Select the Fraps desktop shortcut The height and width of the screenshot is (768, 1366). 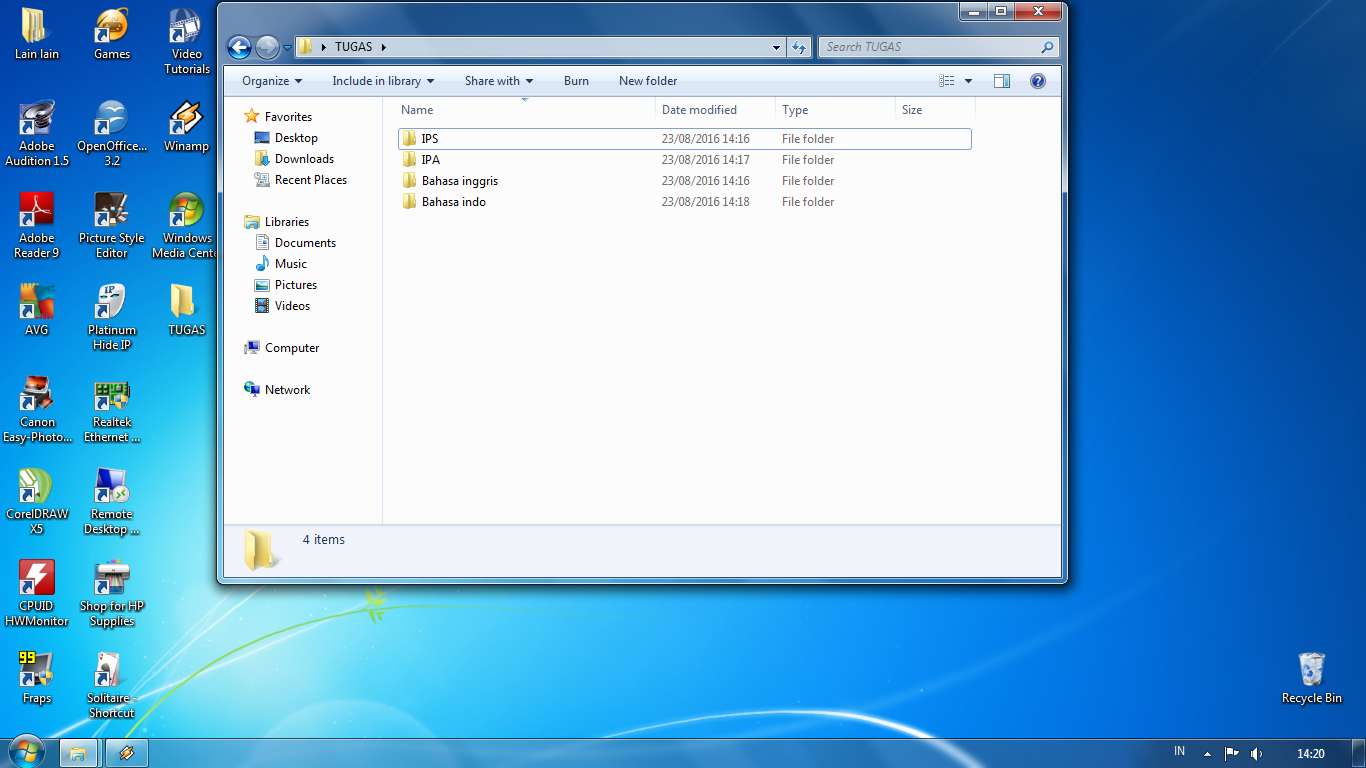click(x=37, y=678)
